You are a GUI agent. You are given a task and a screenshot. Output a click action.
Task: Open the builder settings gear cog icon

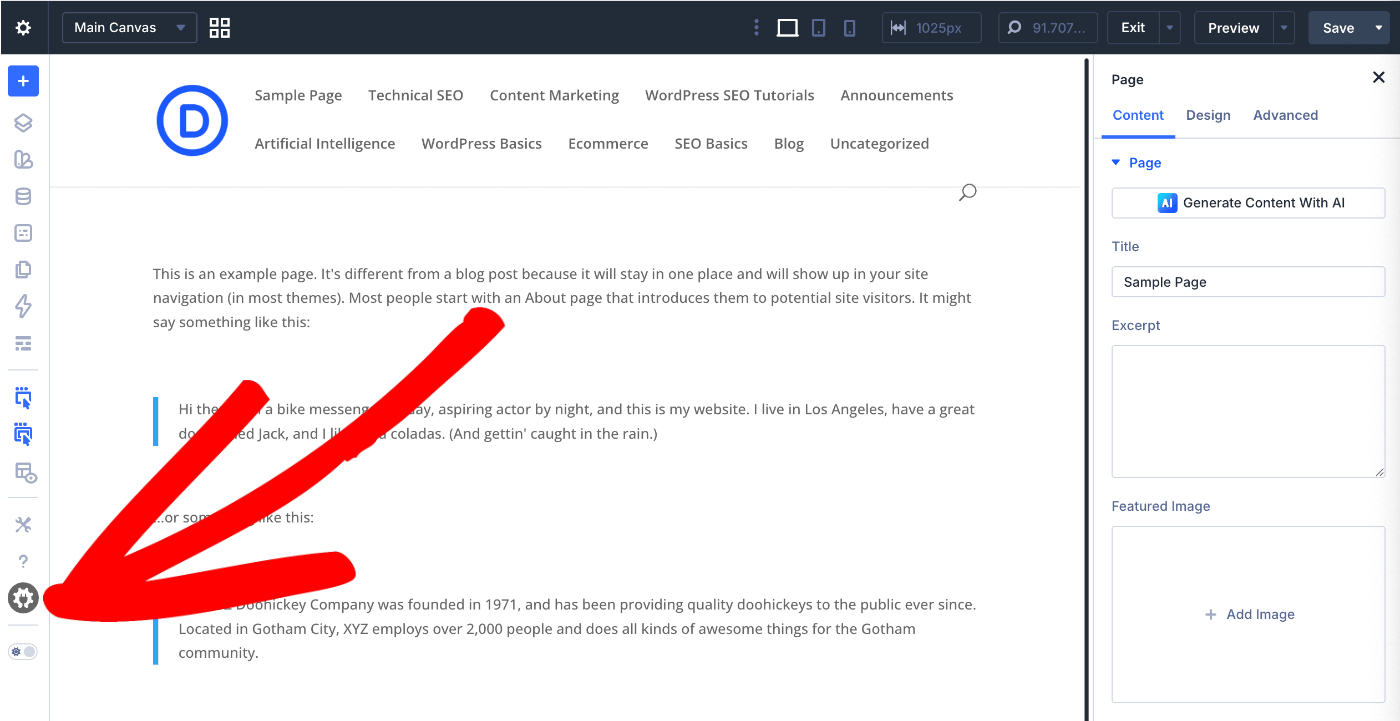[x=23, y=598]
